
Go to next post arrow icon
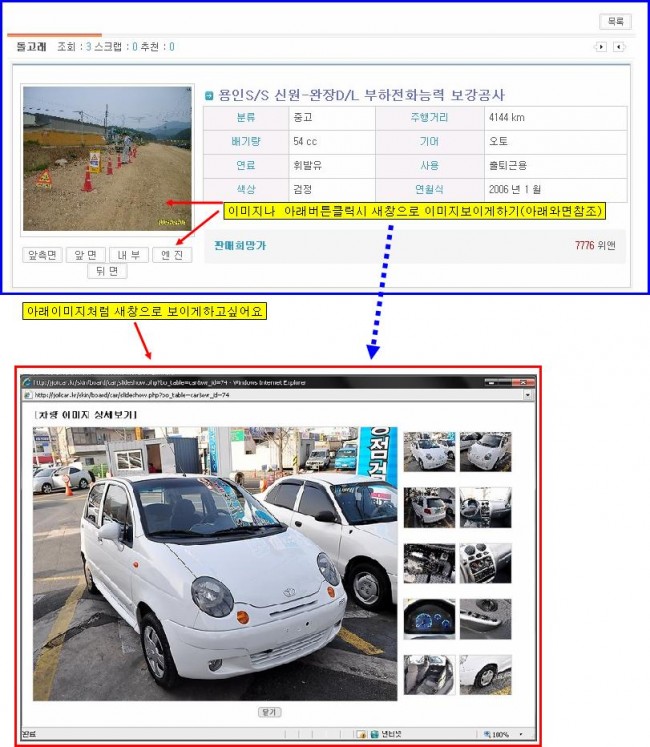[x=618, y=47]
